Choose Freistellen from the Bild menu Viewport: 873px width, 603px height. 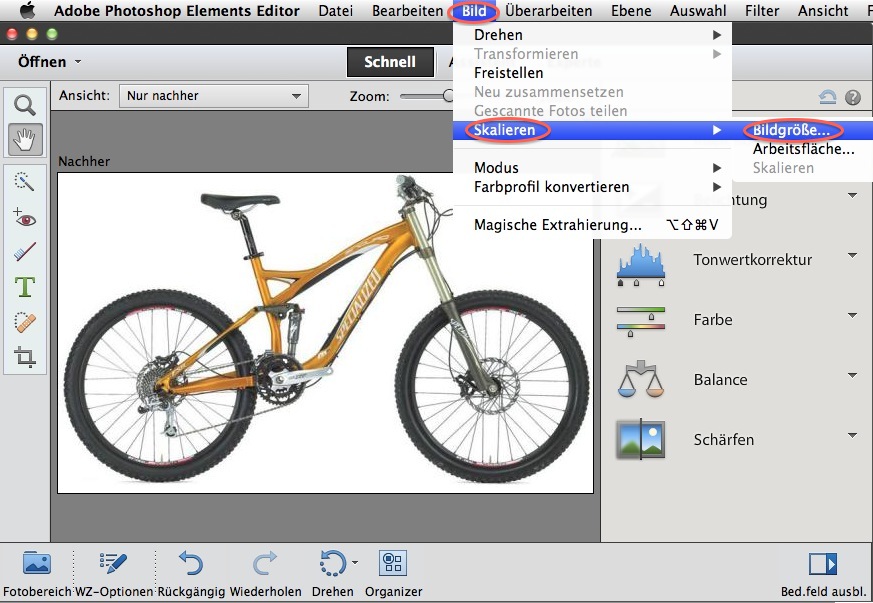(x=592, y=73)
